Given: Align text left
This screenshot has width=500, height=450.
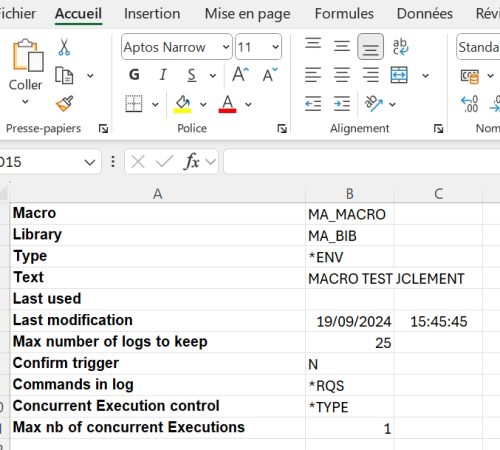Looking at the screenshot, I should [x=313, y=75].
